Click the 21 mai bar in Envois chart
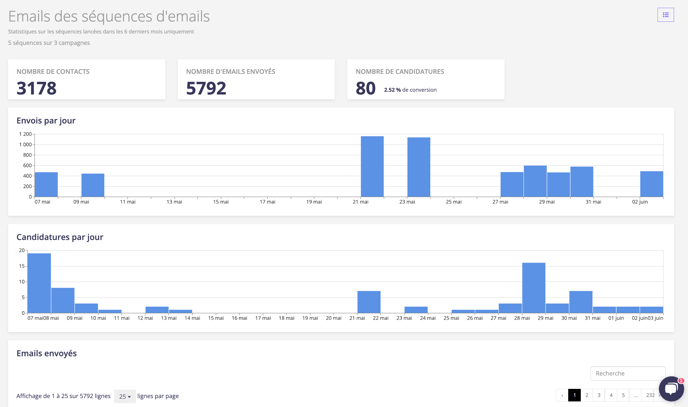 (372, 167)
